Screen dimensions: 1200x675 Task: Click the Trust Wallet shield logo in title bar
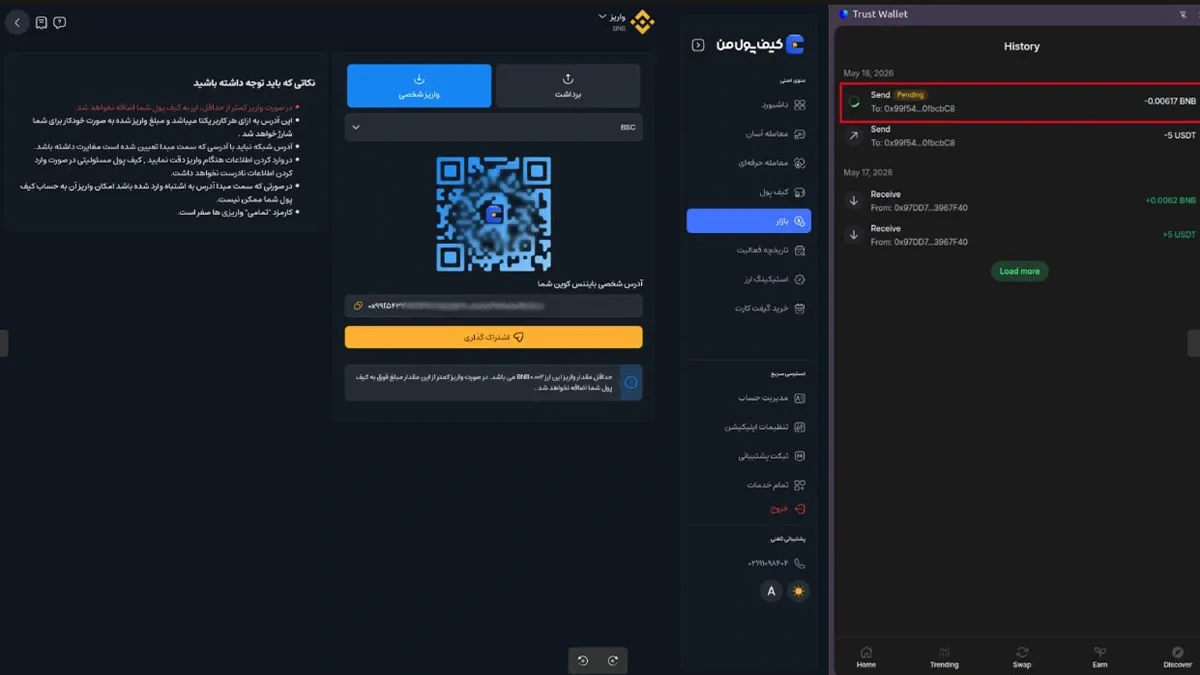coord(844,14)
